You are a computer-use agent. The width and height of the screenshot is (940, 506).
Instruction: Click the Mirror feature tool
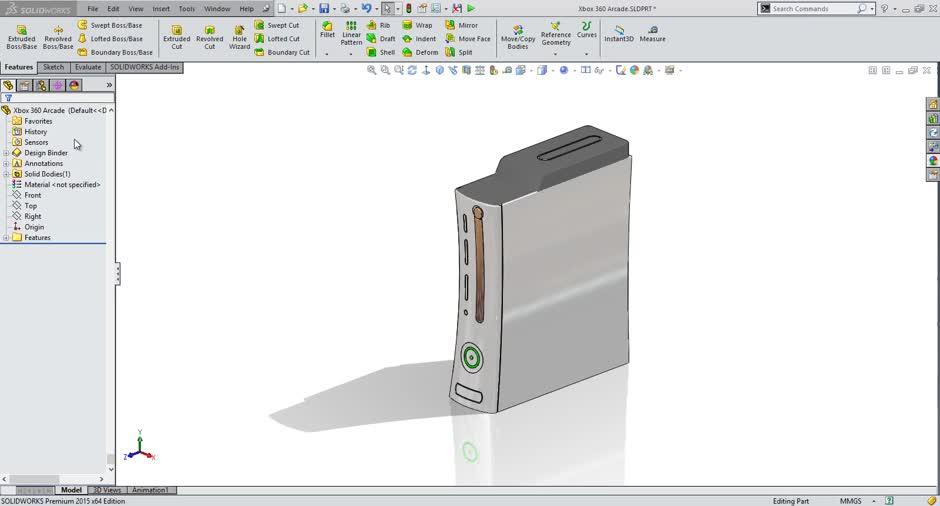click(x=462, y=25)
